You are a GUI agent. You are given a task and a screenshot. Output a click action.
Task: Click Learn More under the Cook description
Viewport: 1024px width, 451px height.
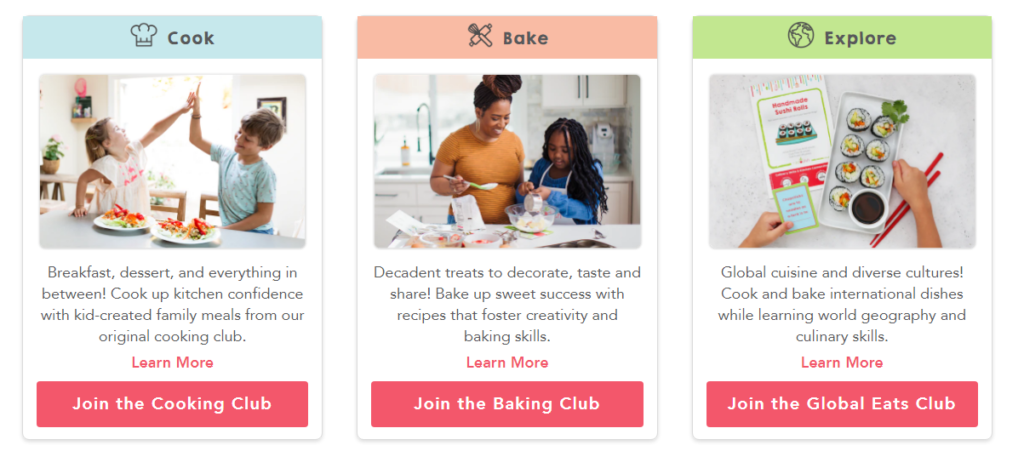click(172, 362)
